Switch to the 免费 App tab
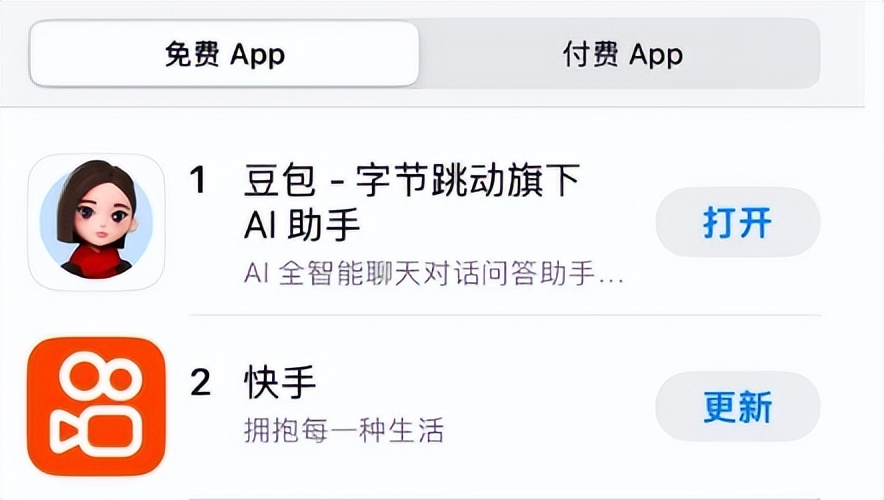The height and width of the screenshot is (500, 884). 224,53
